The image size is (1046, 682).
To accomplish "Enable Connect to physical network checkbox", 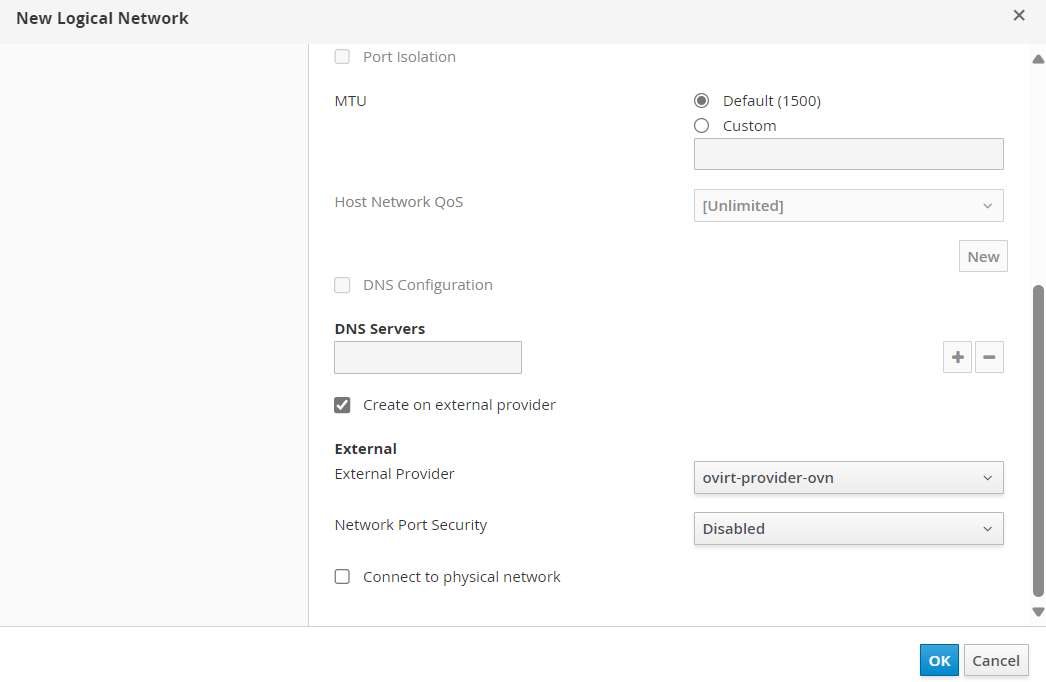I will 342,577.
